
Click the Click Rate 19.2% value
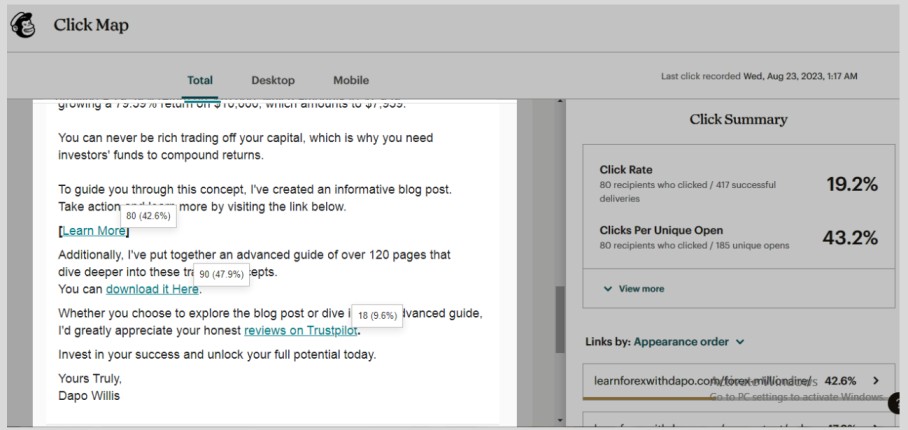(x=852, y=184)
